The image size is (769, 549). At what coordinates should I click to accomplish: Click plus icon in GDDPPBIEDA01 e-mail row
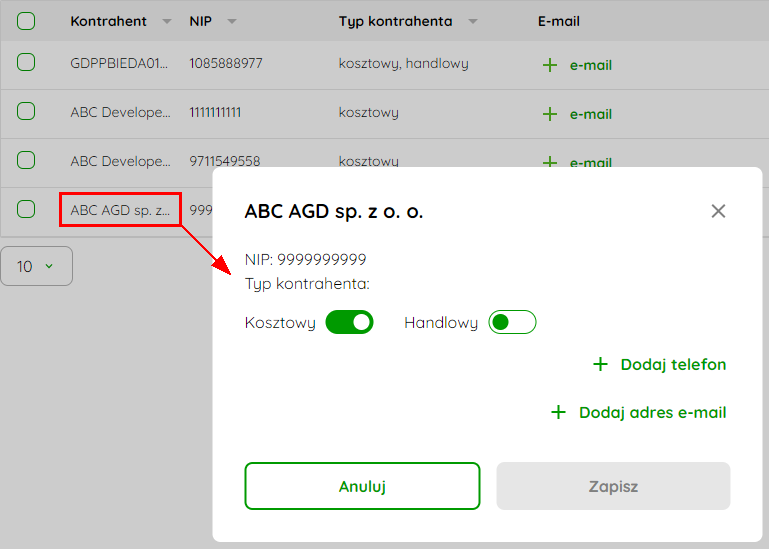tap(549, 65)
